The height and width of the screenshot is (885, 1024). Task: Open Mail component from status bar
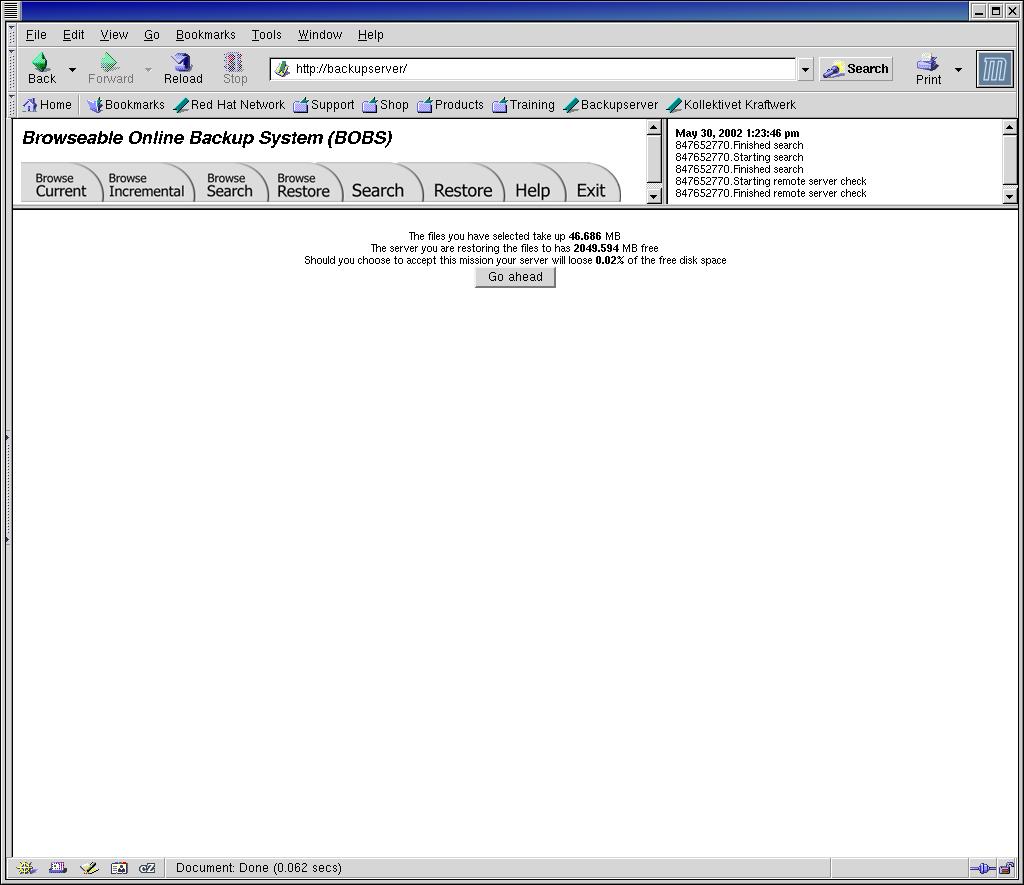click(58, 868)
